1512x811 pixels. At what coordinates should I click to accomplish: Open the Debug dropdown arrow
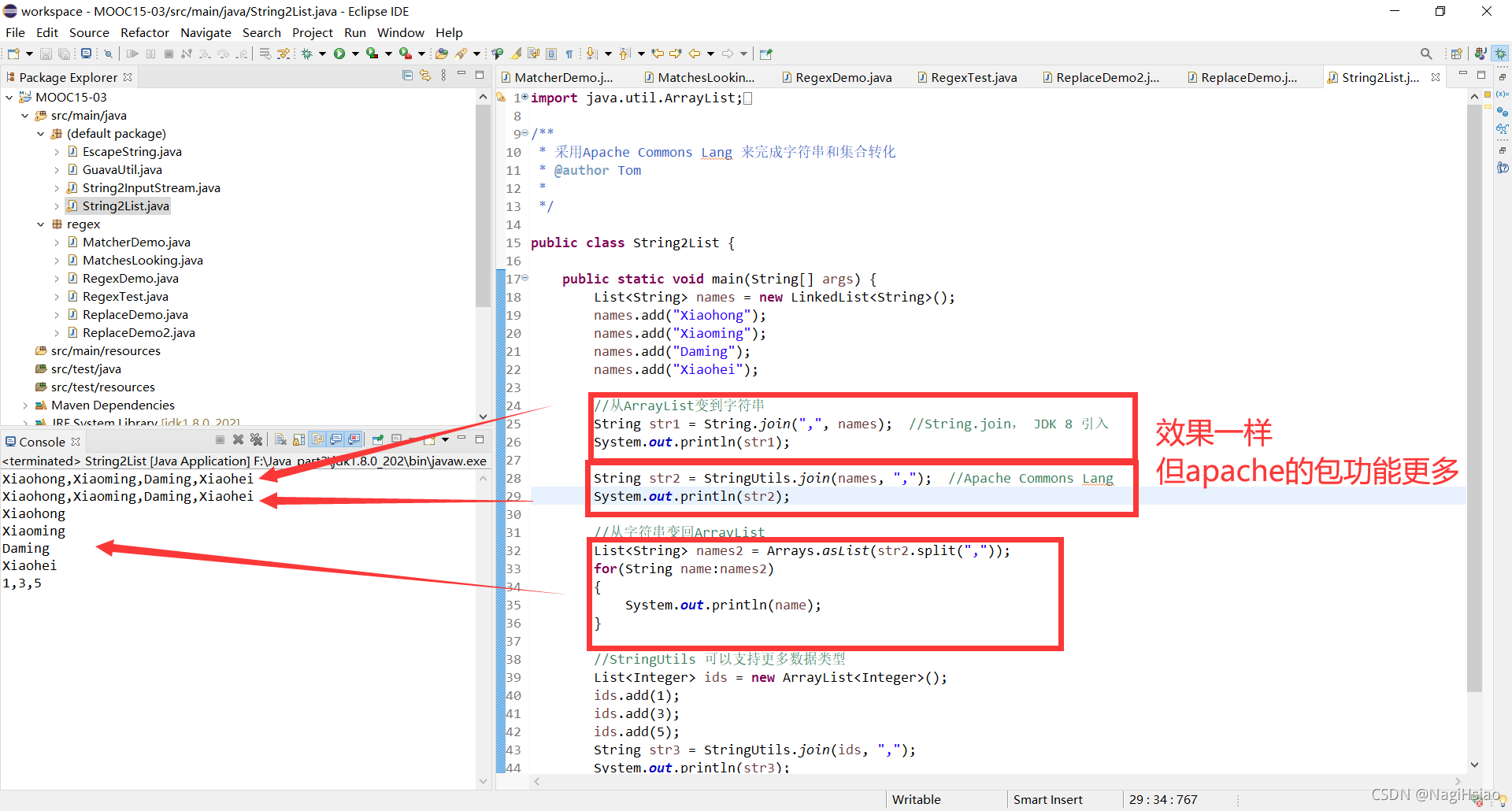[322, 54]
